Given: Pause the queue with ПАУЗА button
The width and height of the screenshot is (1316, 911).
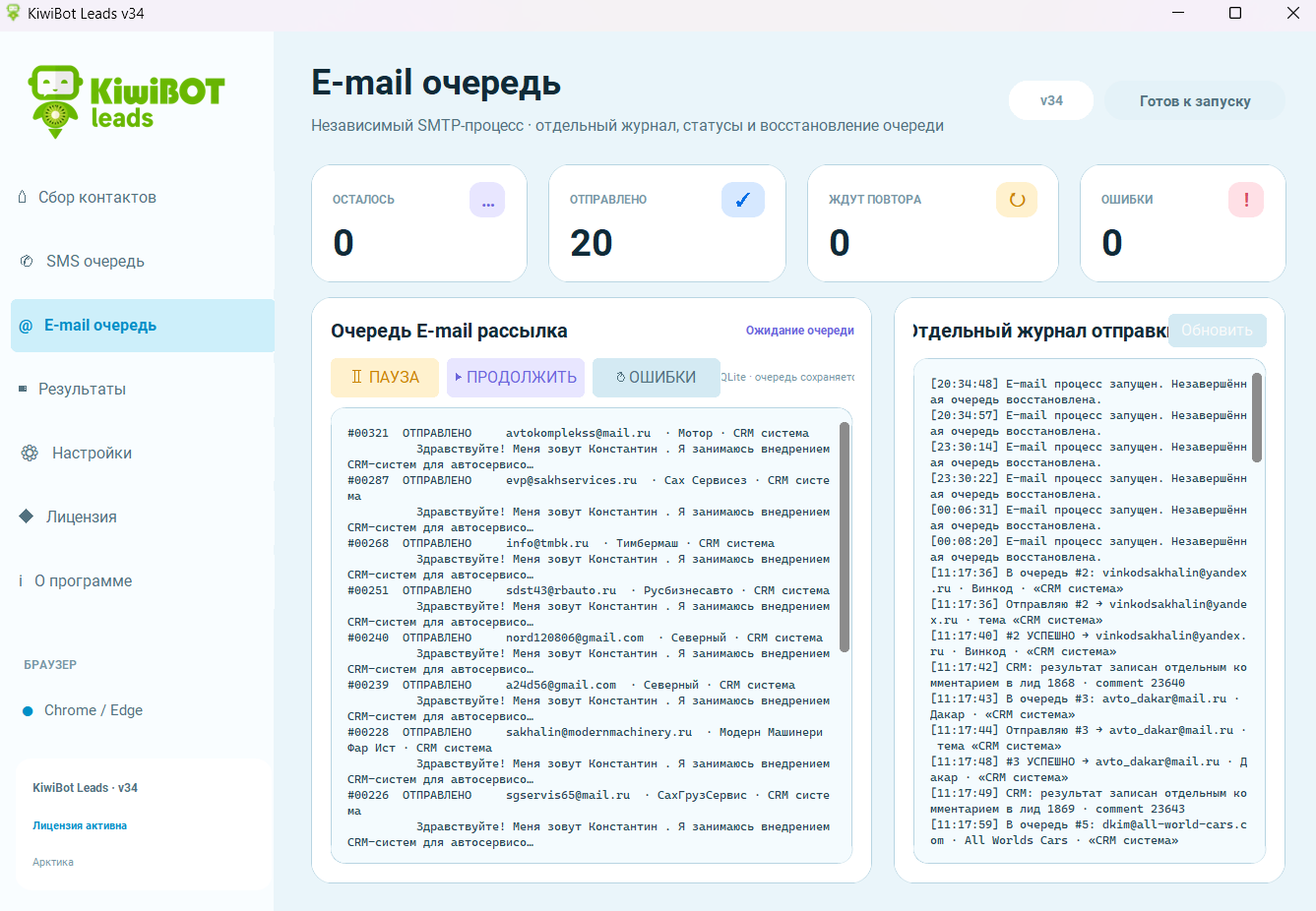Looking at the screenshot, I should pyautogui.click(x=385, y=378).
